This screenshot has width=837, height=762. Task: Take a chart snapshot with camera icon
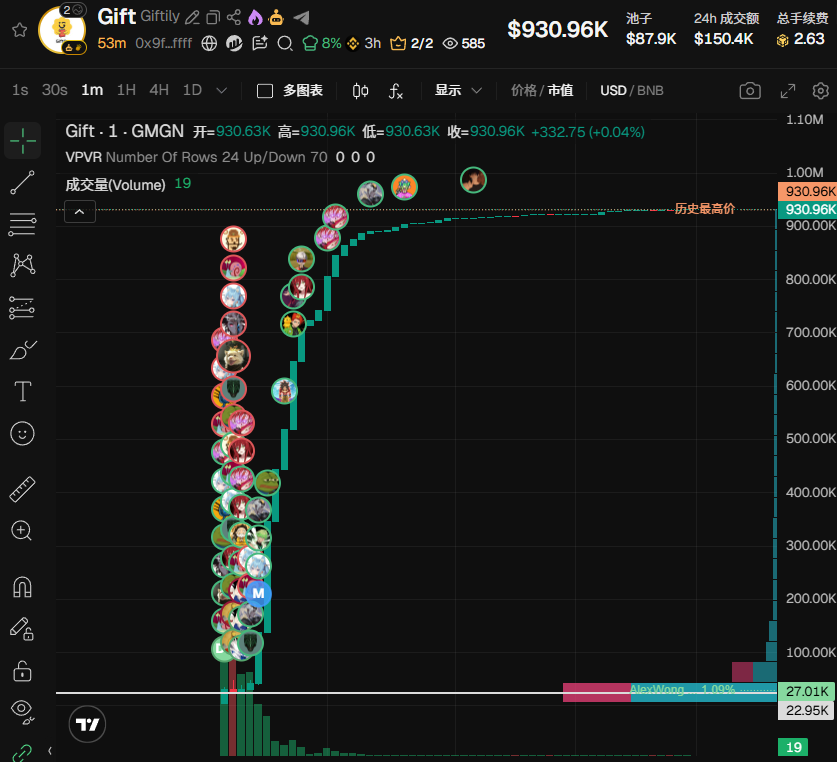[750, 91]
